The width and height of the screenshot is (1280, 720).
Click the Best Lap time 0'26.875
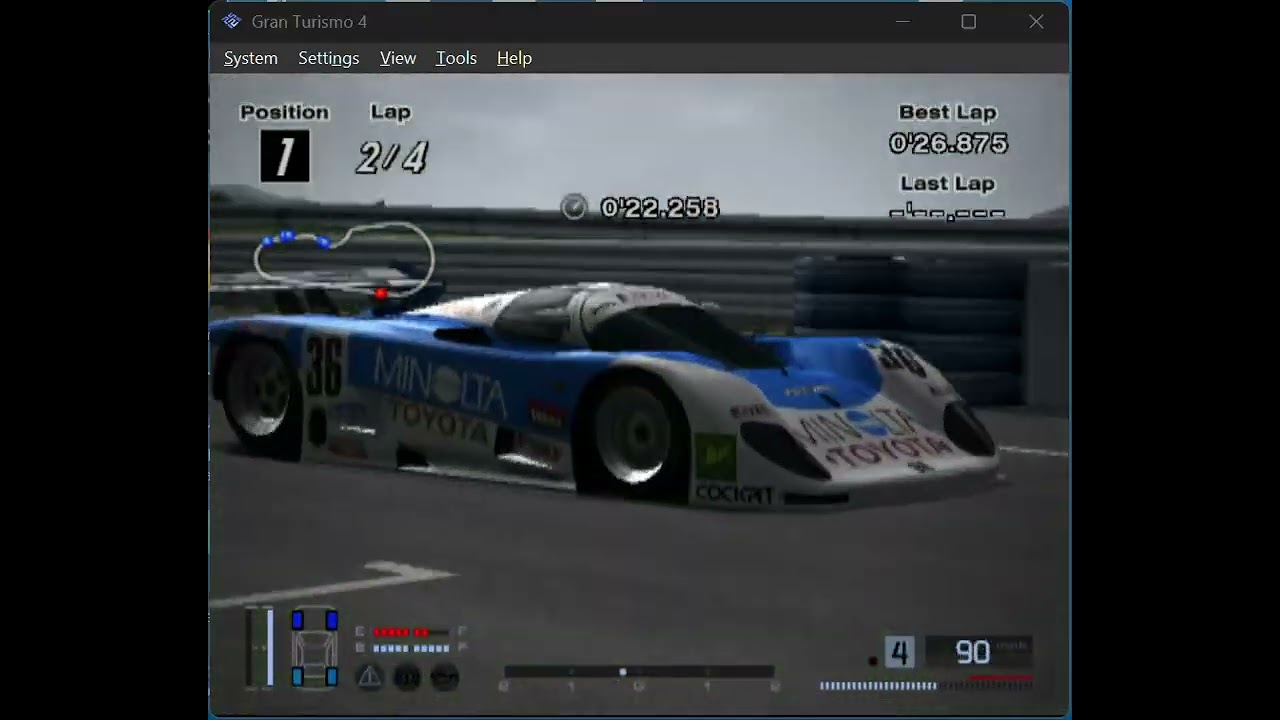[x=948, y=144]
